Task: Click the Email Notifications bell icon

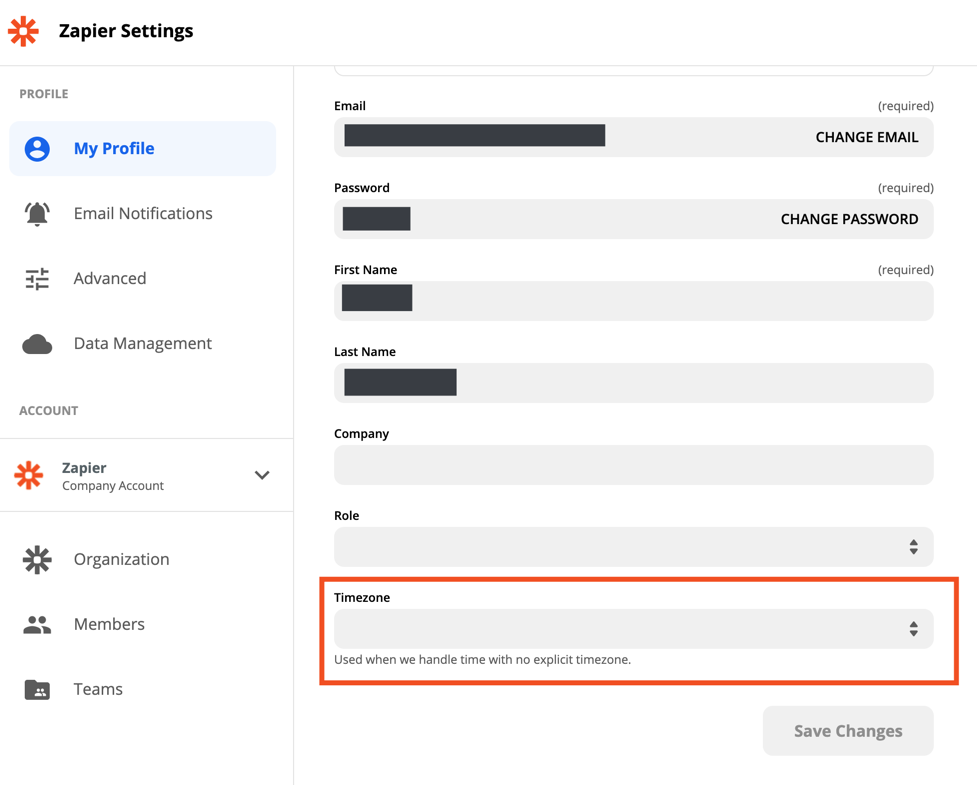Action: tap(37, 214)
